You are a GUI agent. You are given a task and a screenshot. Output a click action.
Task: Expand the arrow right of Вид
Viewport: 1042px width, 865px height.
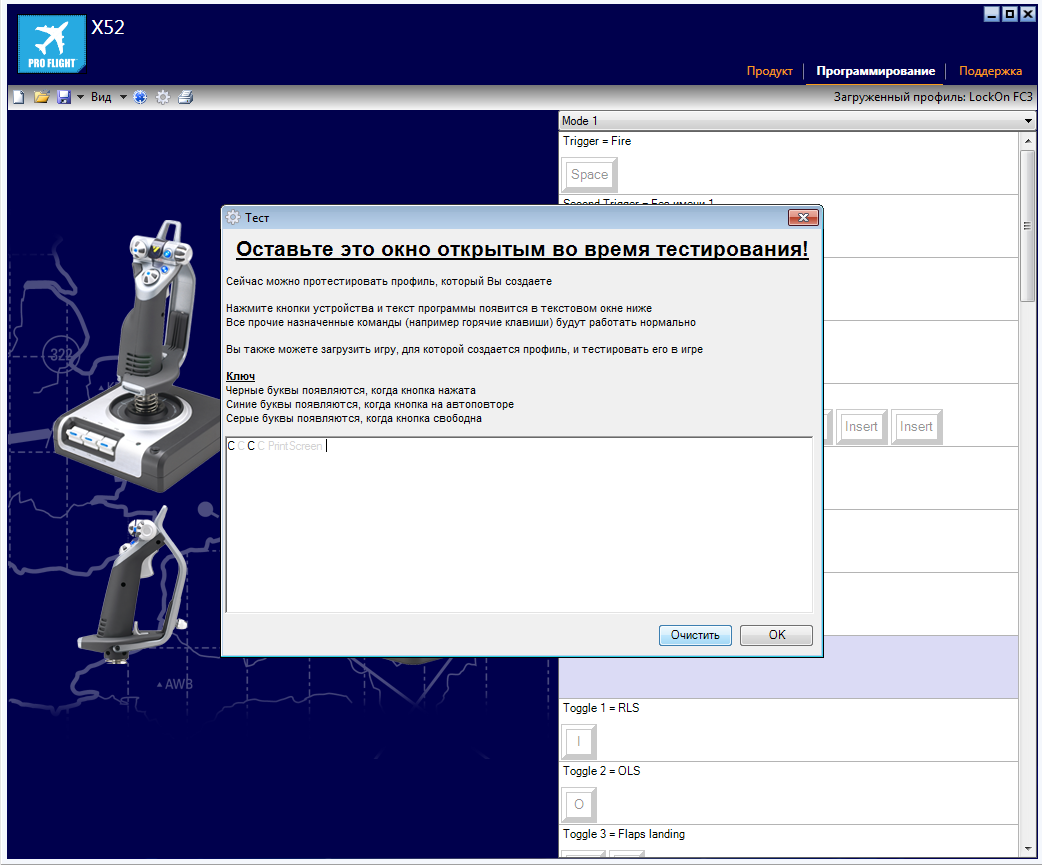(x=123, y=98)
